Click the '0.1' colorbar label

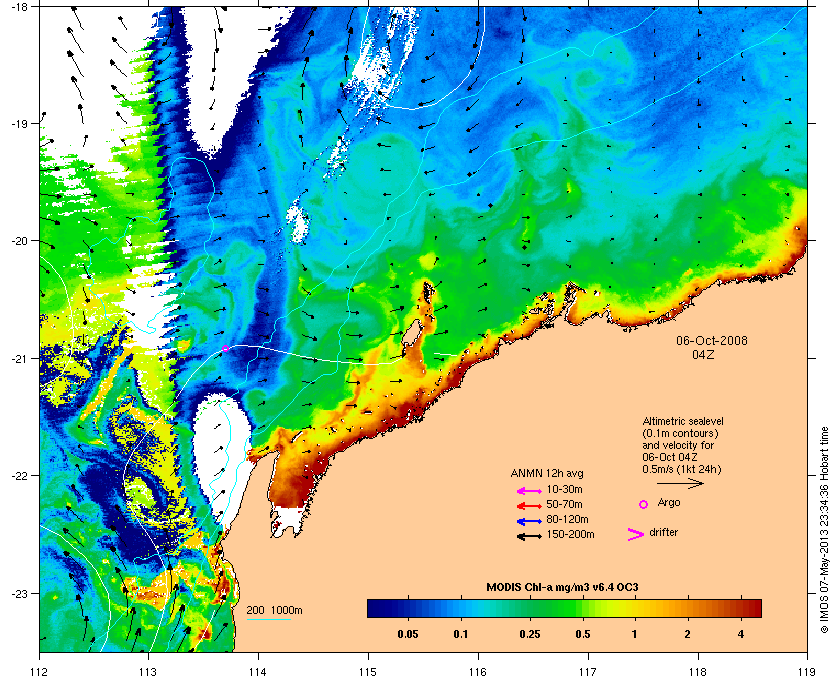click(461, 634)
